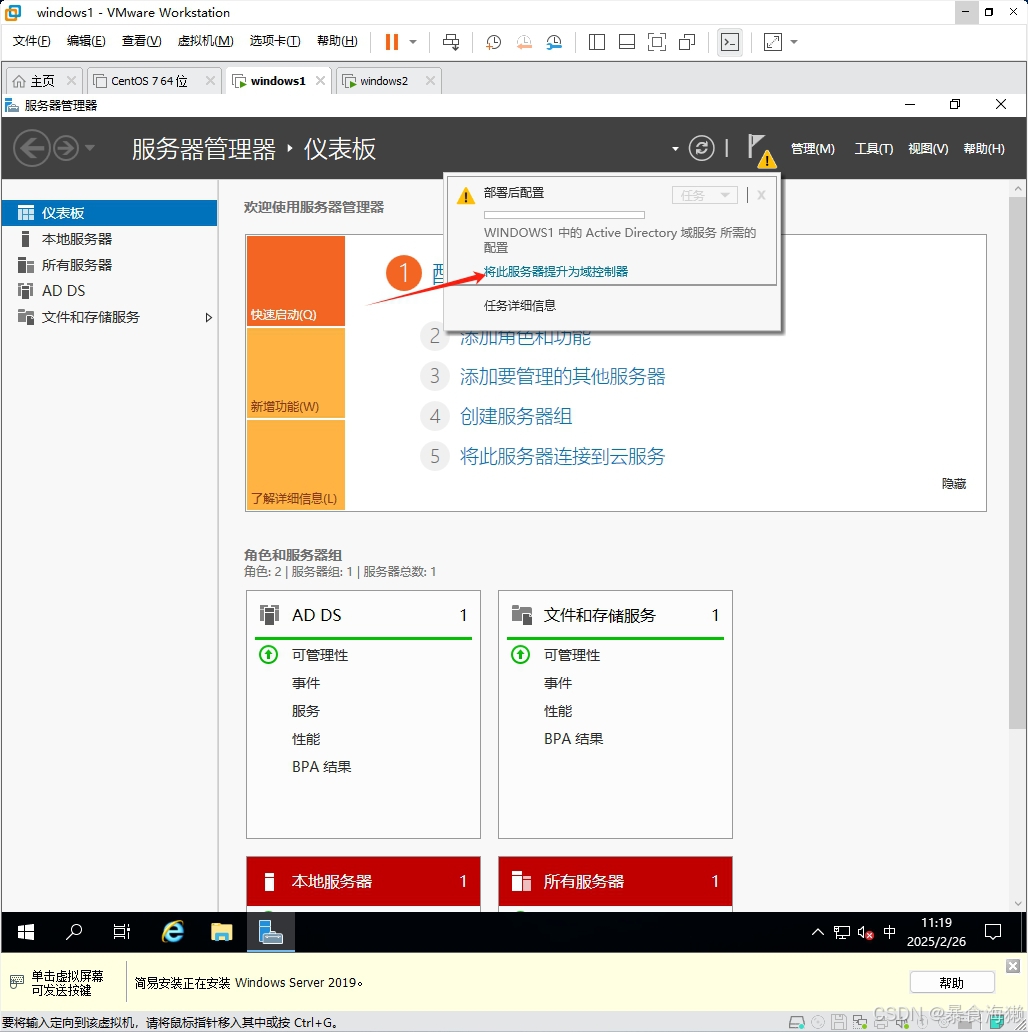1028x1032 pixels.
Task: Click the VMware pause virtual machine icon
Action: tap(392, 42)
